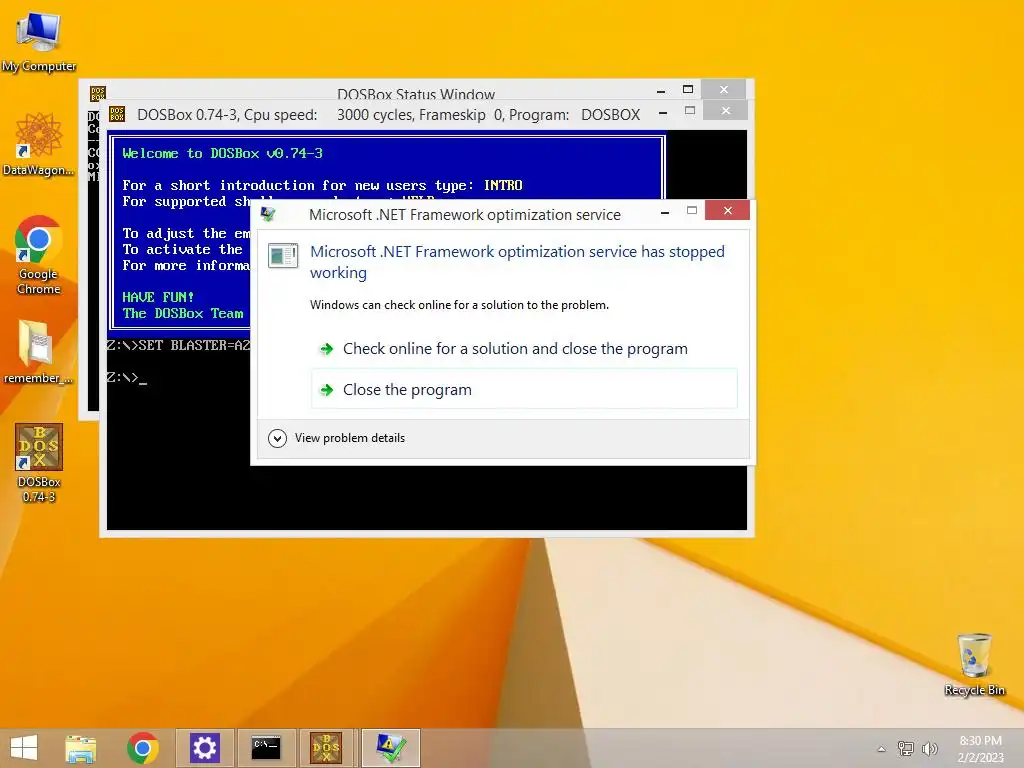Image resolution: width=1024 pixels, height=768 pixels.
Task: Close the DOSBox Status Window
Action: click(x=724, y=89)
